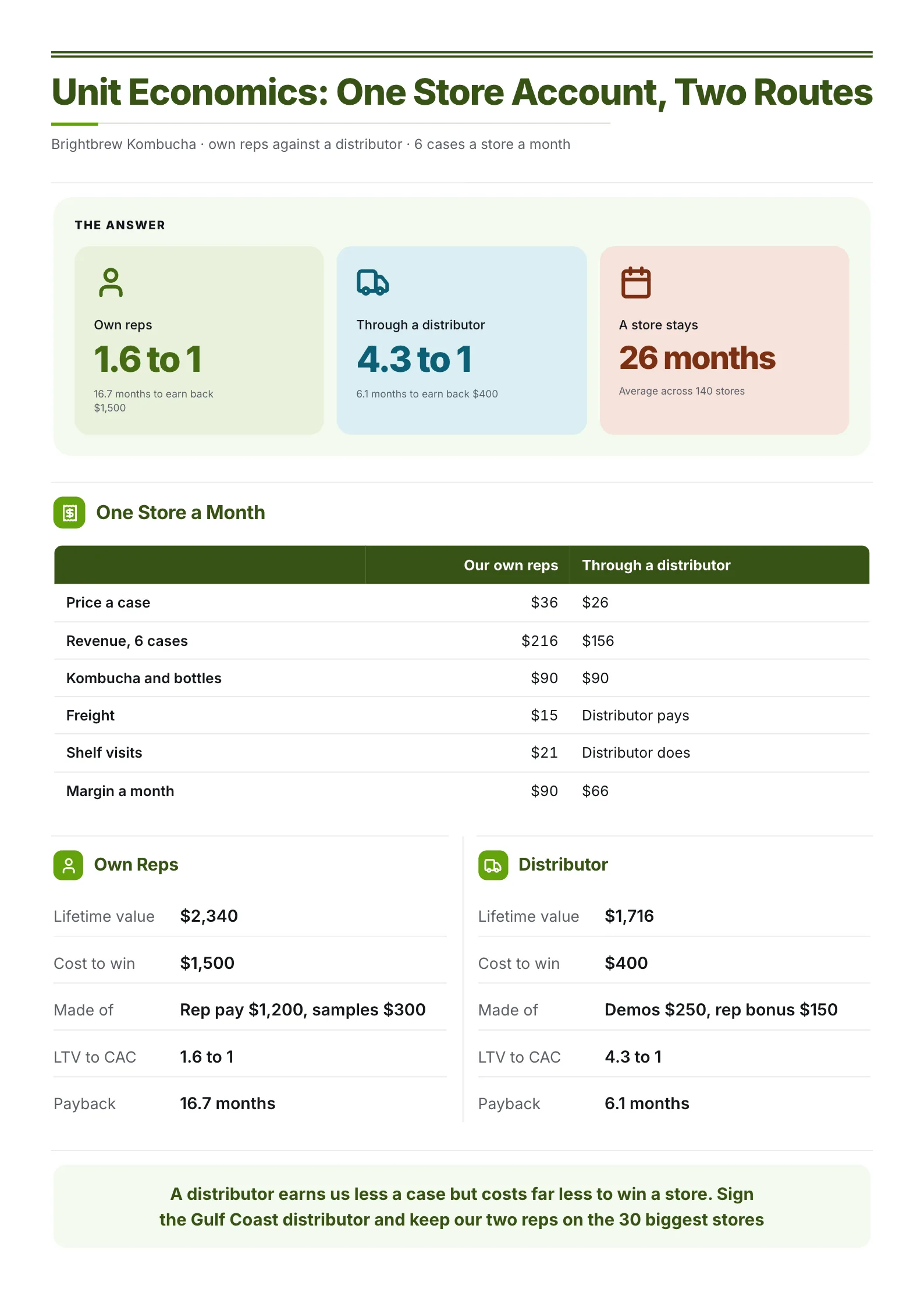Click the Price a case row label
This screenshot has width=924, height=1307.
click(x=108, y=603)
